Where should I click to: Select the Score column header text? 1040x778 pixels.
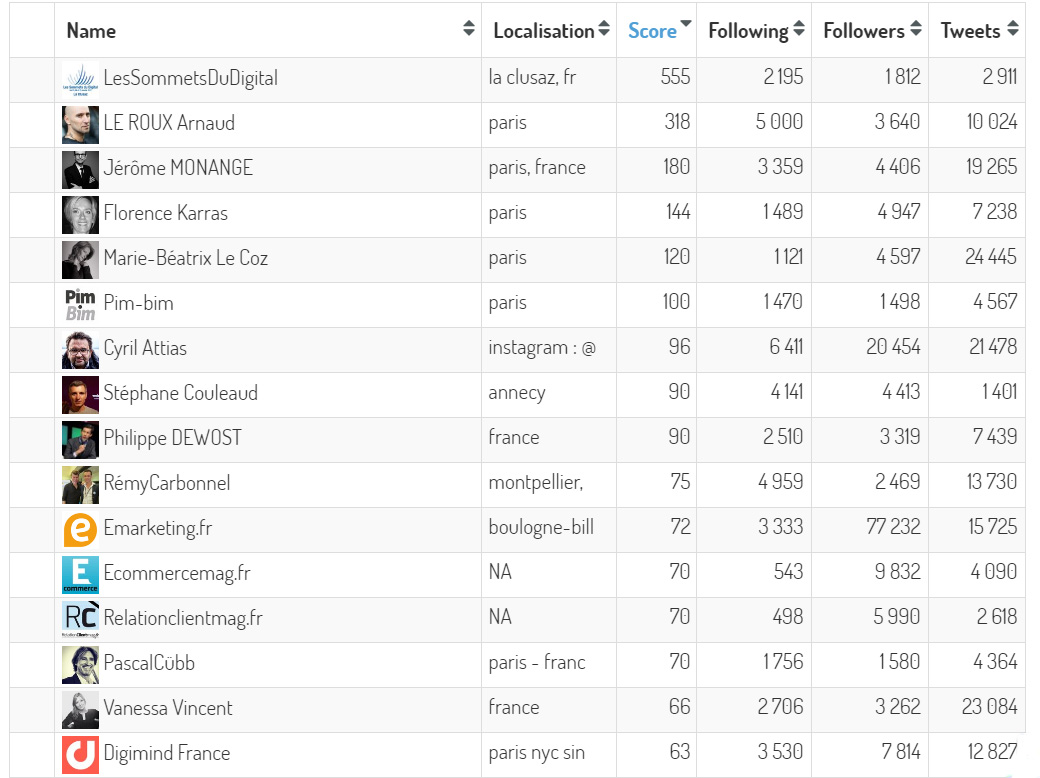coord(652,31)
